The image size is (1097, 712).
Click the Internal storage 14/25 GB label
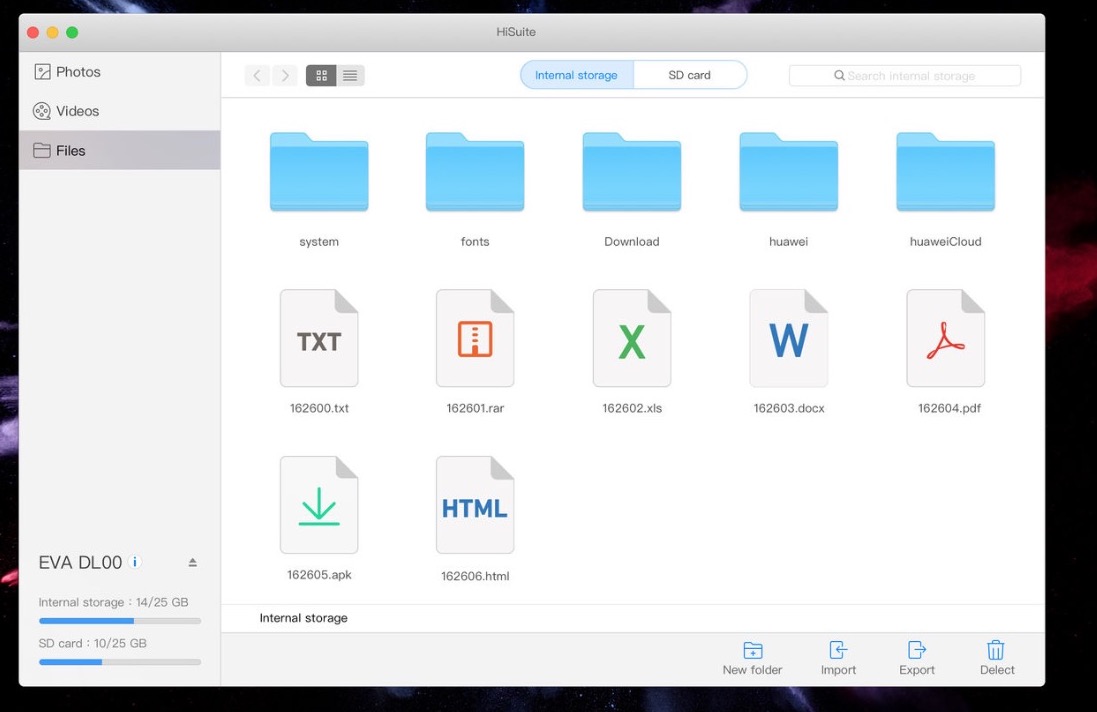click(113, 602)
